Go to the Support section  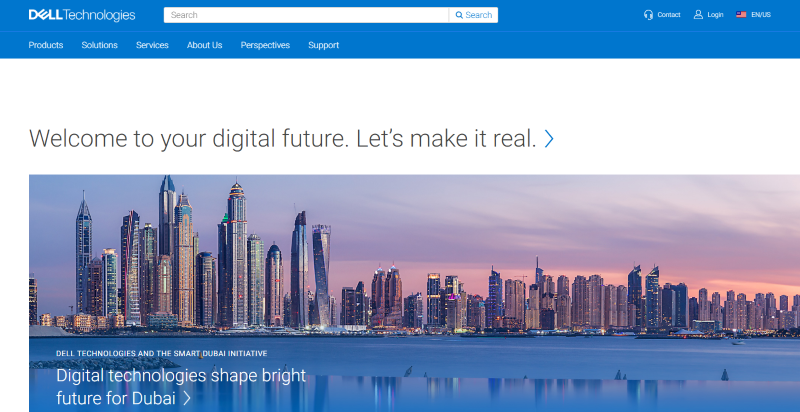[323, 45]
